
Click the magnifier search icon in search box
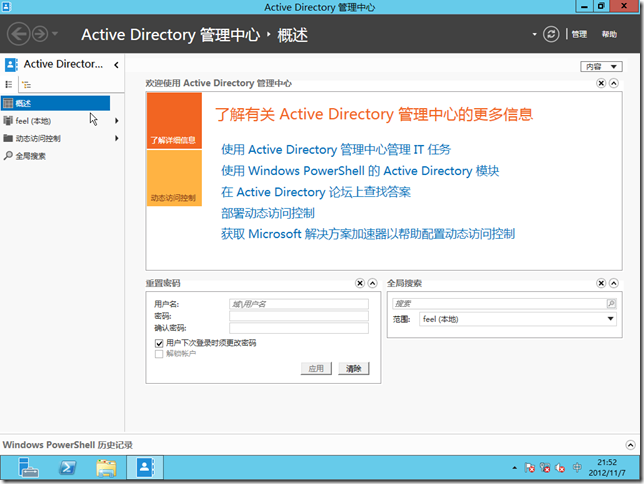tap(611, 304)
